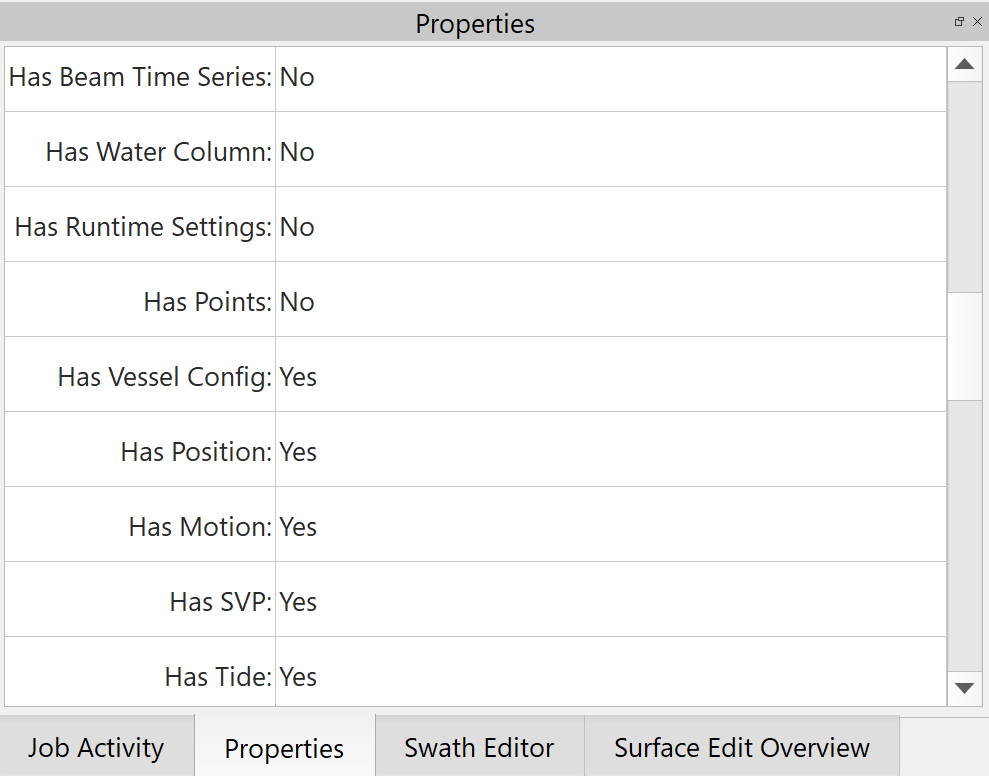Select the Has Vessel Config row
The width and height of the screenshot is (989, 776).
[x=165, y=377]
